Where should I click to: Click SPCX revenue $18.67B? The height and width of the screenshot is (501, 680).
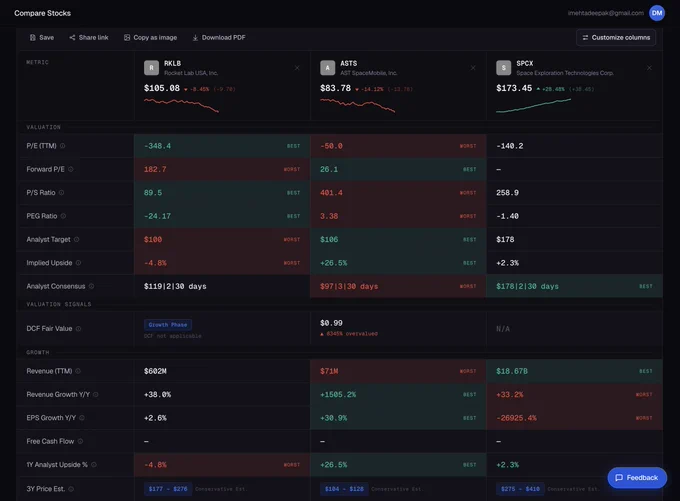tap(512, 372)
